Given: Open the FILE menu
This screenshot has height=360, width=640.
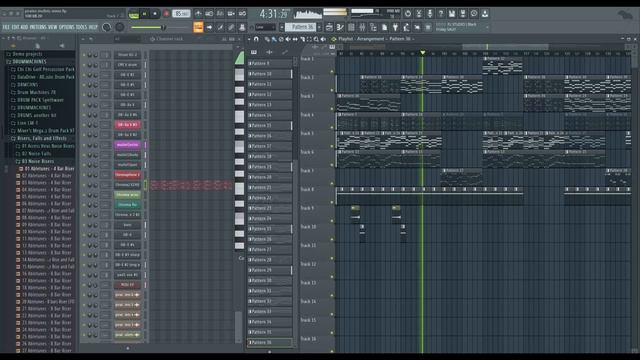Looking at the screenshot, I should coord(6,27).
